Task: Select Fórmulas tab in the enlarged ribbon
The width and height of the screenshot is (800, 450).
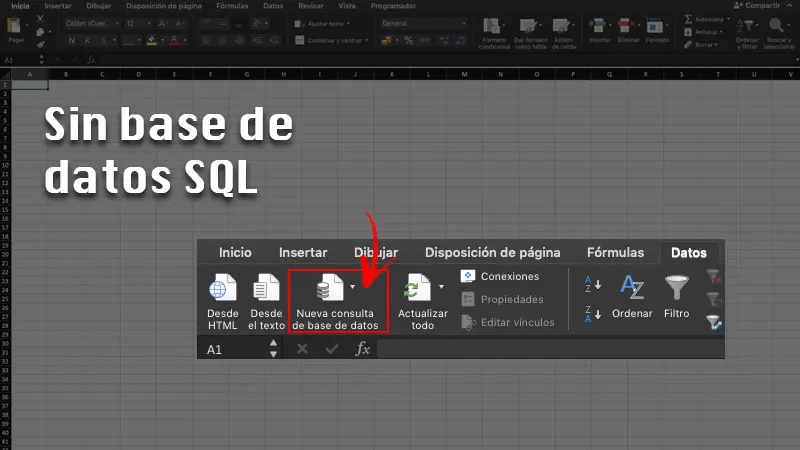Action: (x=615, y=253)
